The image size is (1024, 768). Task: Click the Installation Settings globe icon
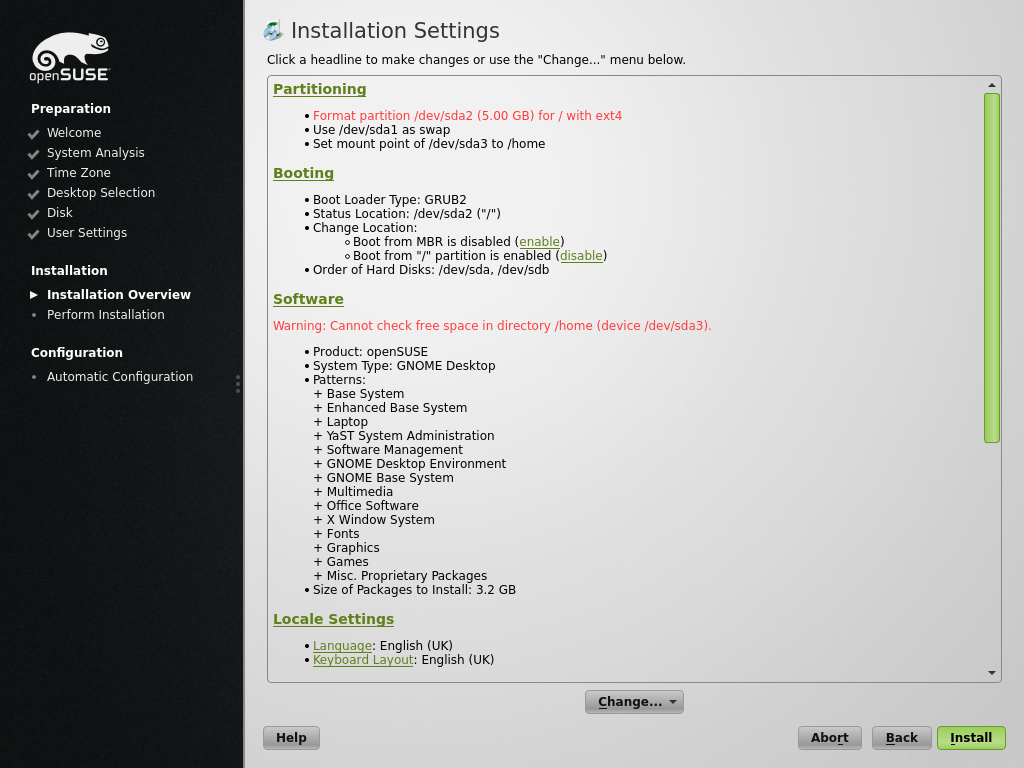pyautogui.click(x=273, y=31)
